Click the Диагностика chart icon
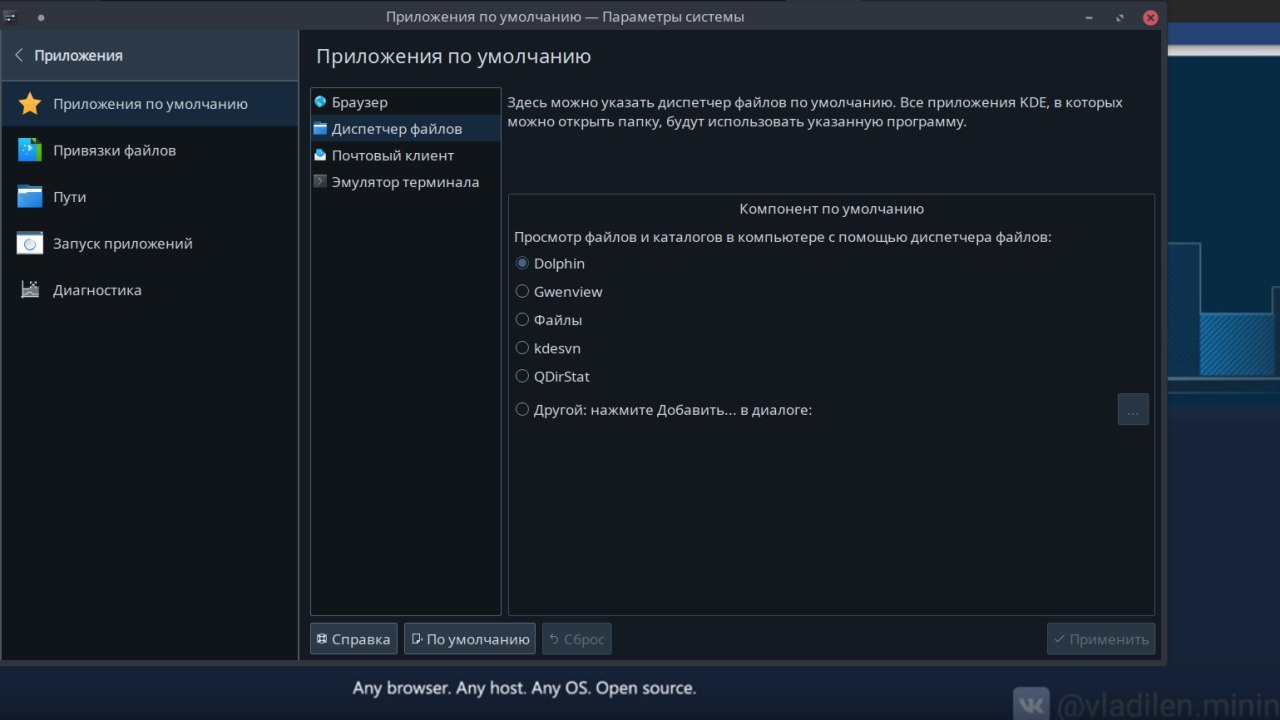The width and height of the screenshot is (1280, 720). click(x=30, y=290)
